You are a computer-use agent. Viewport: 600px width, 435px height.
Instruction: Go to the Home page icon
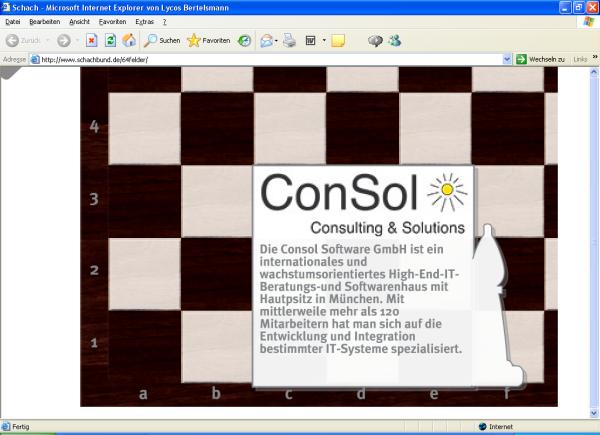tap(128, 41)
